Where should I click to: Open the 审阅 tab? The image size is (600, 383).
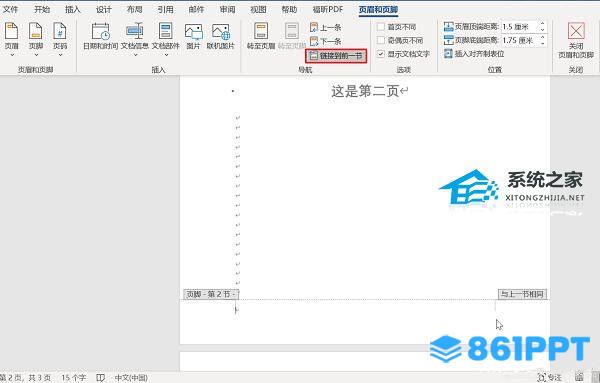coord(227,10)
